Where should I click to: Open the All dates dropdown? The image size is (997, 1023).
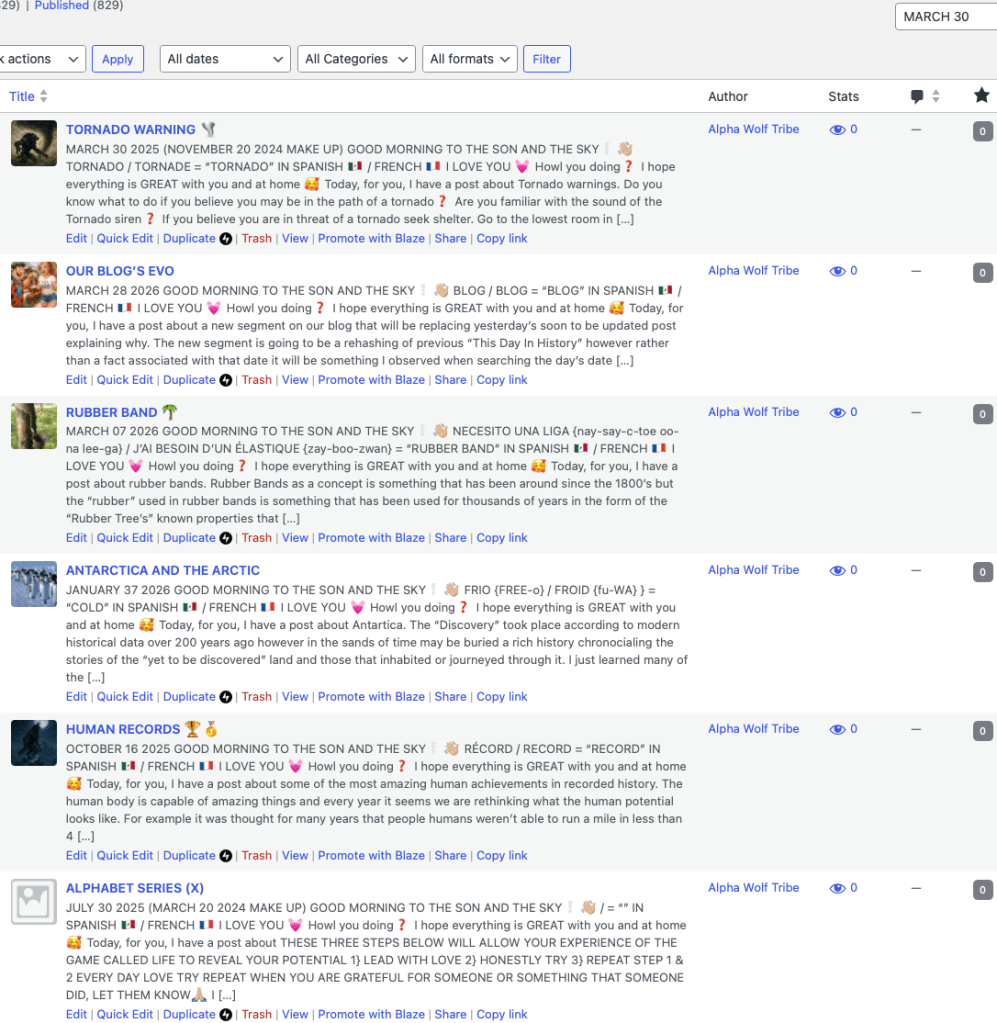pyautogui.click(x=225, y=59)
